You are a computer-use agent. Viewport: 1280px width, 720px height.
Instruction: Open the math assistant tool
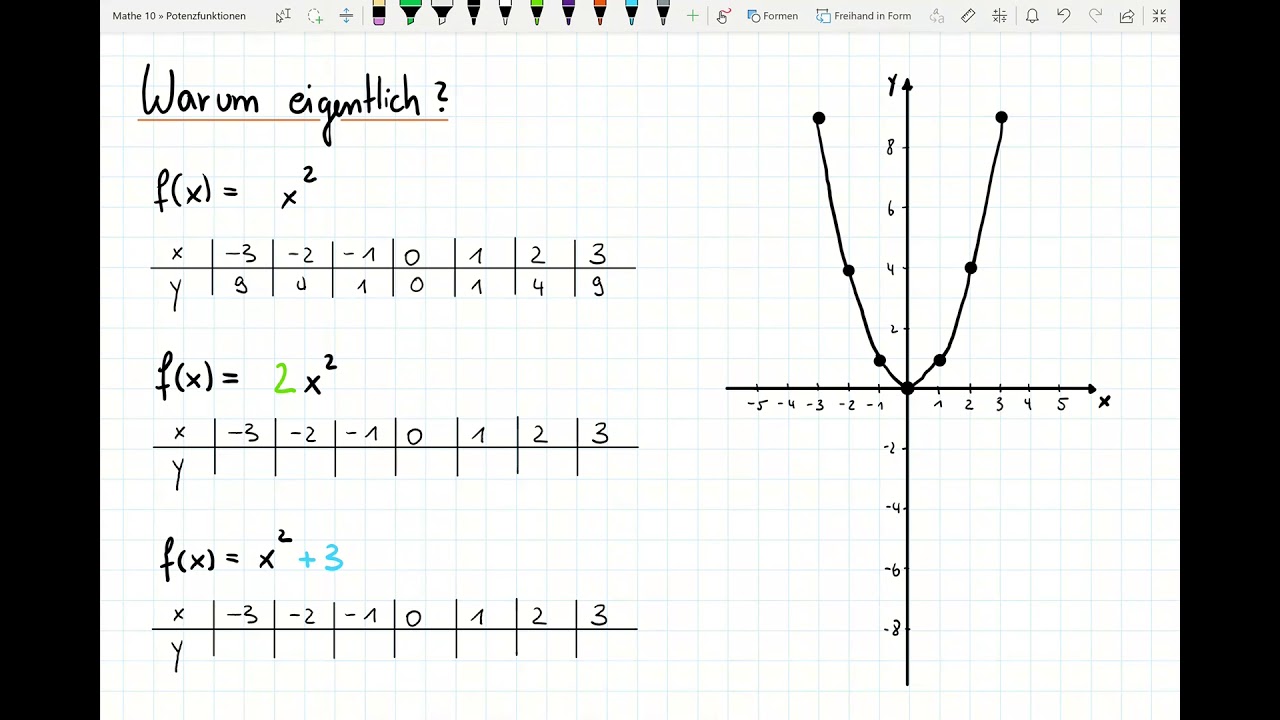coord(1000,16)
